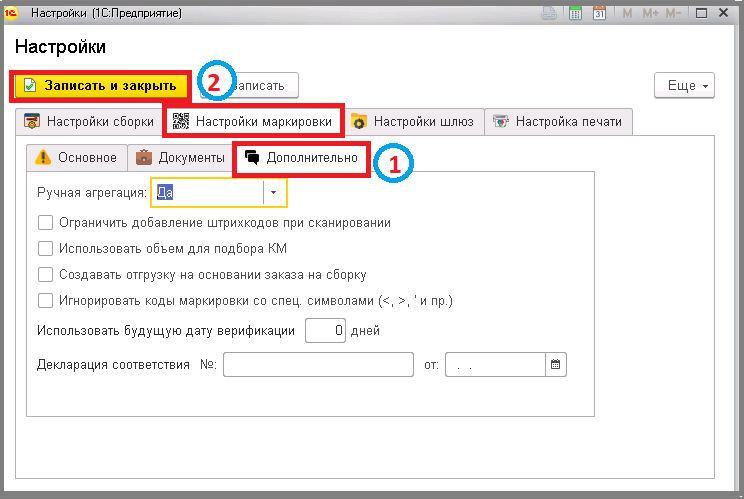Click the verification days number field
This screenshot has width=744, height=499.
point(326,331)
